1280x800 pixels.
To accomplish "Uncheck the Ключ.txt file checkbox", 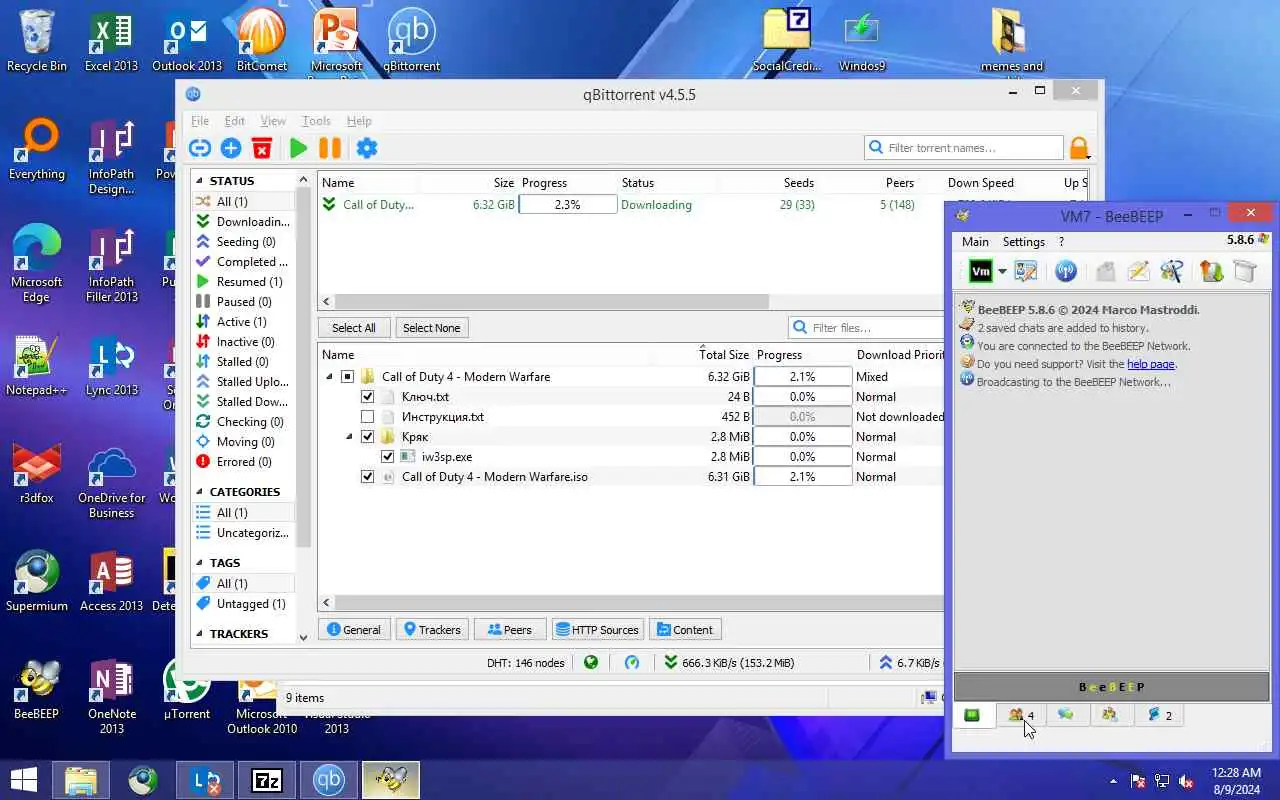I will click(367, 397).
